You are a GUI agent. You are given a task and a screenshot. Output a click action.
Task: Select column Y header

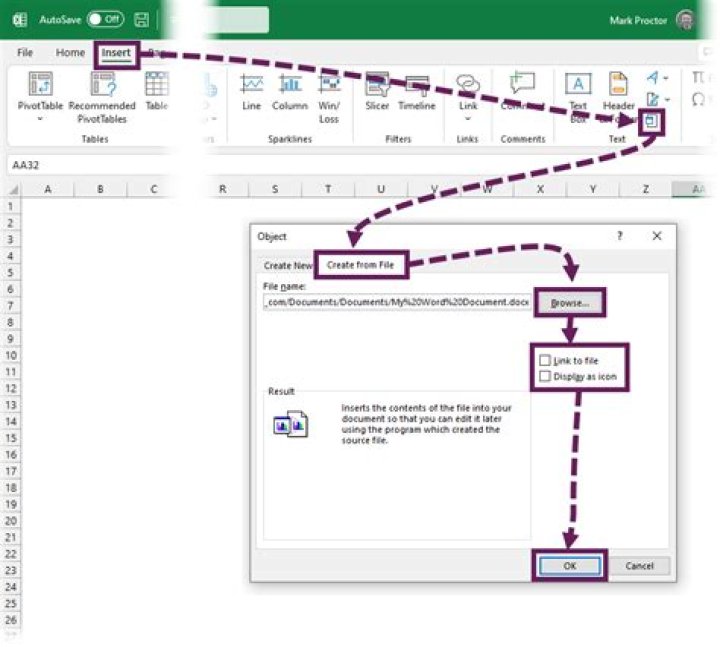593,189
